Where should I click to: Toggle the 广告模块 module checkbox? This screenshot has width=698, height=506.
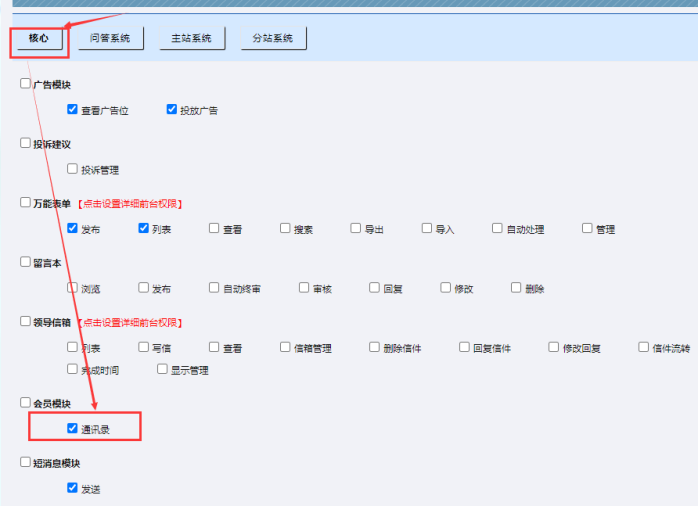pos(26,84)
